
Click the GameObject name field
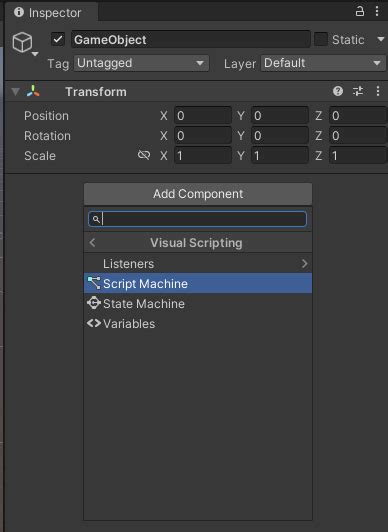click(x=190, y=39)
